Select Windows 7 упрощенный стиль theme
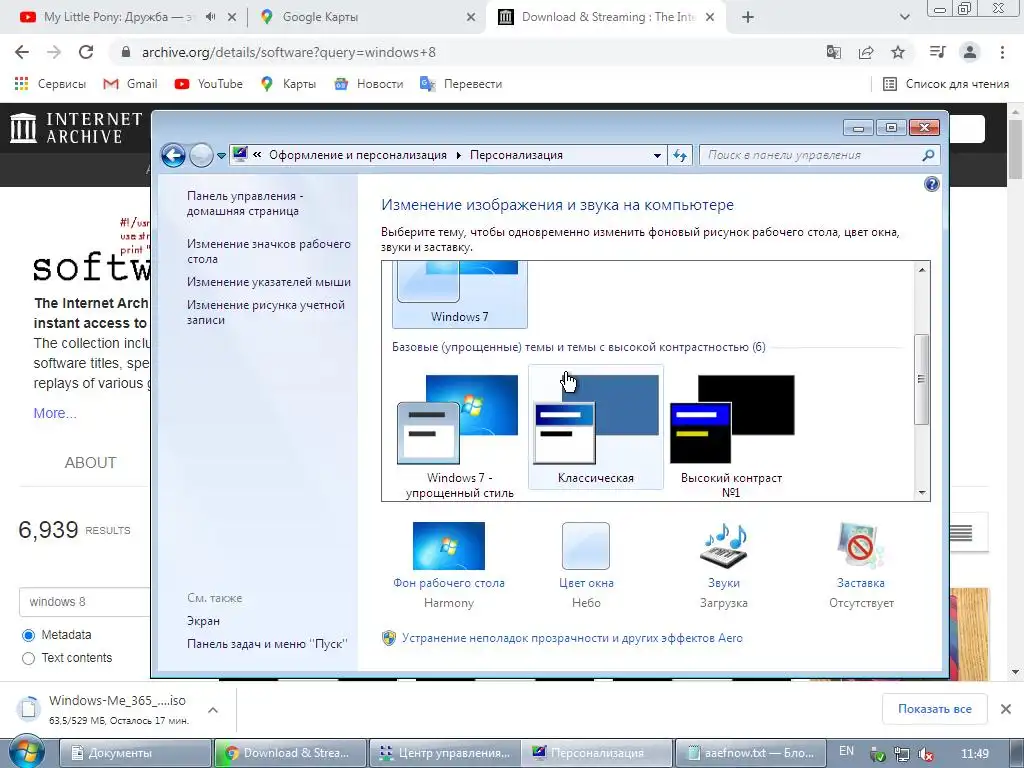Image resolution: width=1024 pixels, height=768 pixels. tap(460, 434)
